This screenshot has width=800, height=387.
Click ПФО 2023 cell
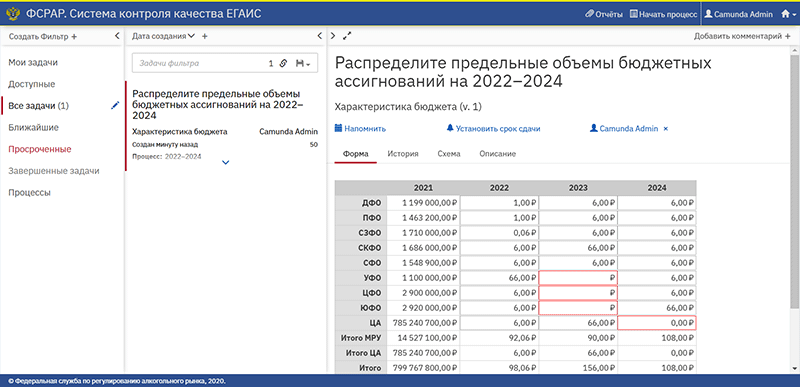[578, 218]
